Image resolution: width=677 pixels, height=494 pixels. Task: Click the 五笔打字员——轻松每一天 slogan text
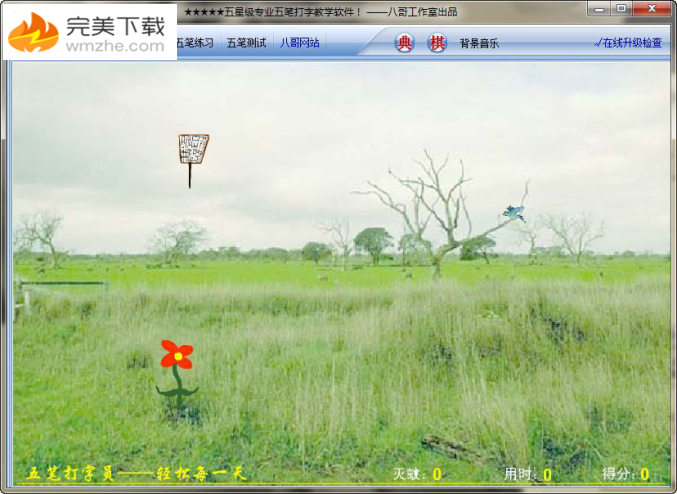[x=136, y=474]
